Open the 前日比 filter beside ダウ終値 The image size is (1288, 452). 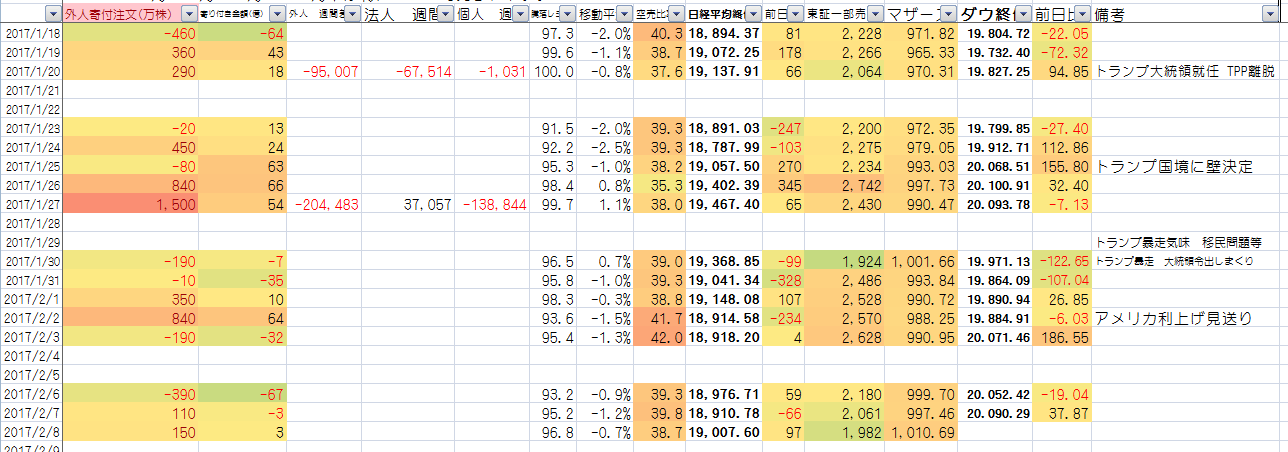1081,15
